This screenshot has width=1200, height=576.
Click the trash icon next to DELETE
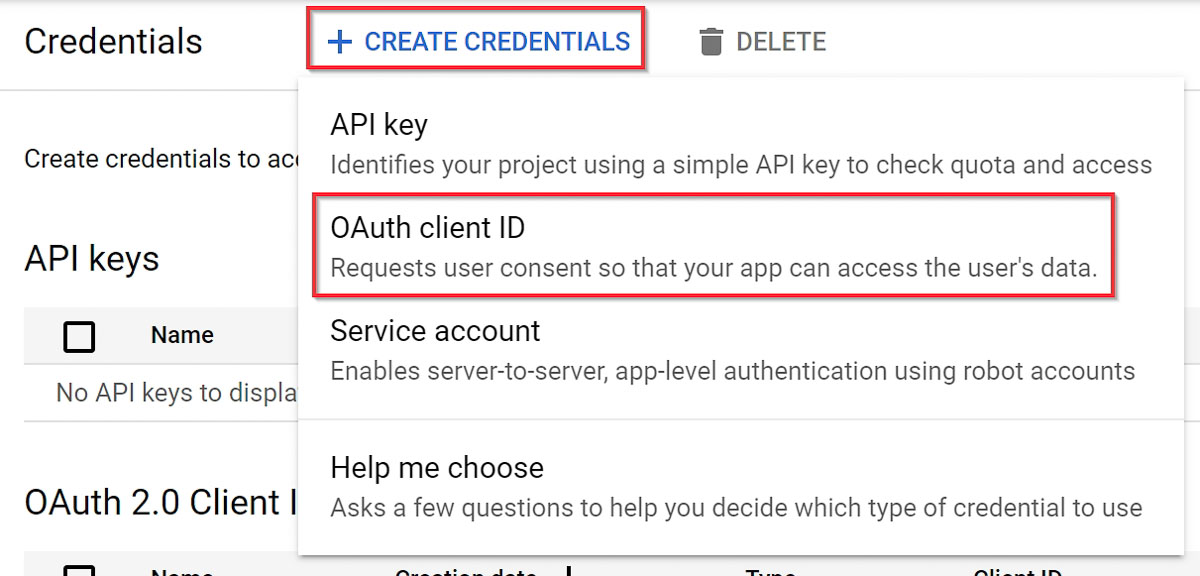click(x=711, y=41)
